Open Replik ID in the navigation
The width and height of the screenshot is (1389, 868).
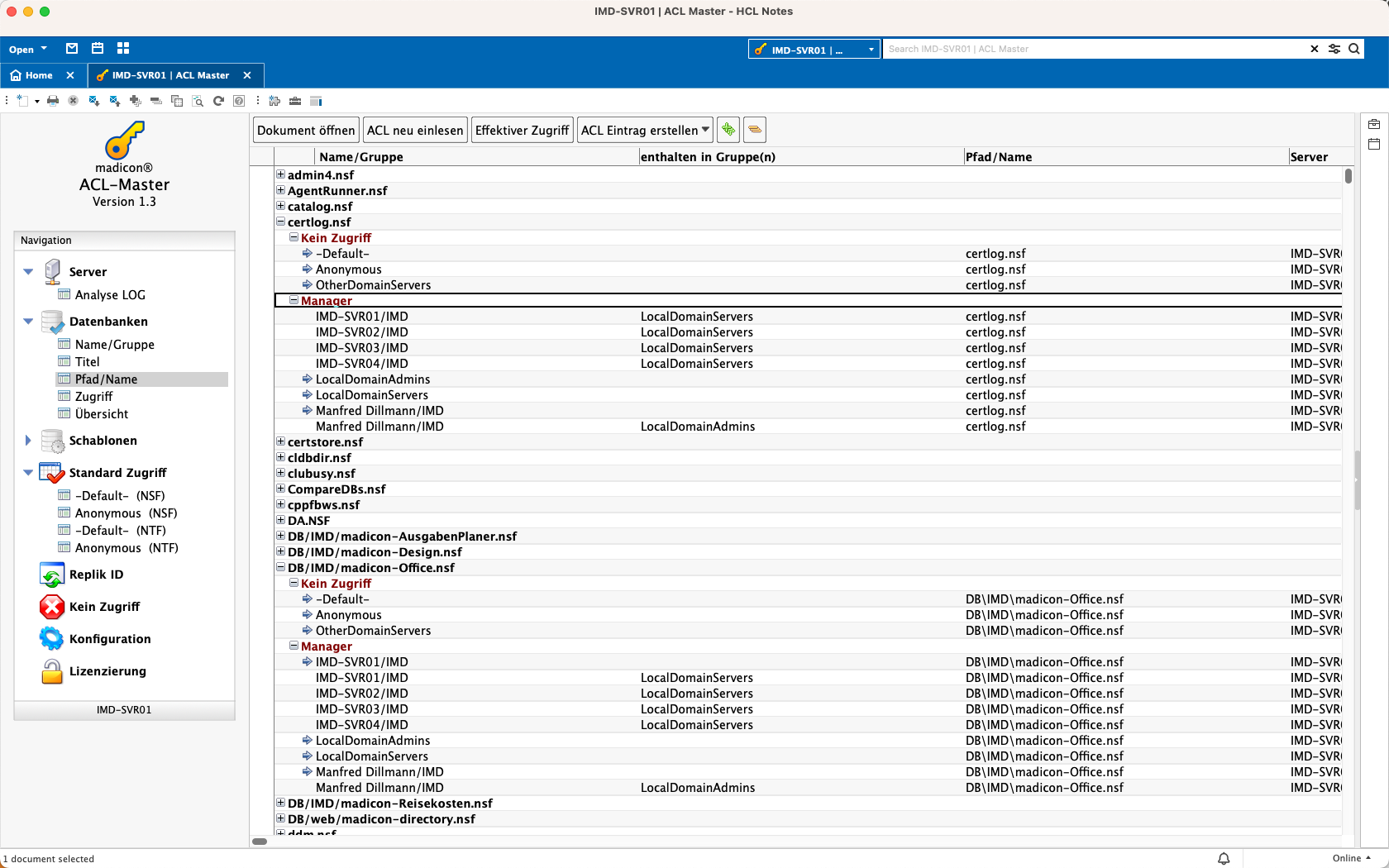pyautogui.click(x=81, y=575)
